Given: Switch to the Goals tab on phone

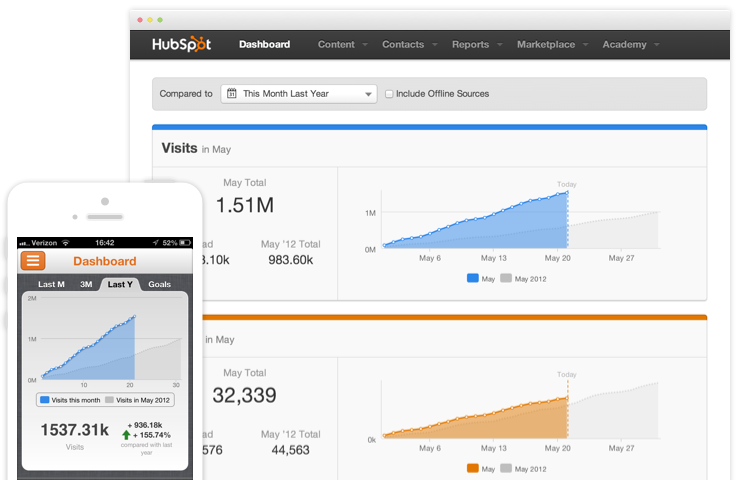Looking at the screenshot, I should click(x=160, y=284).
